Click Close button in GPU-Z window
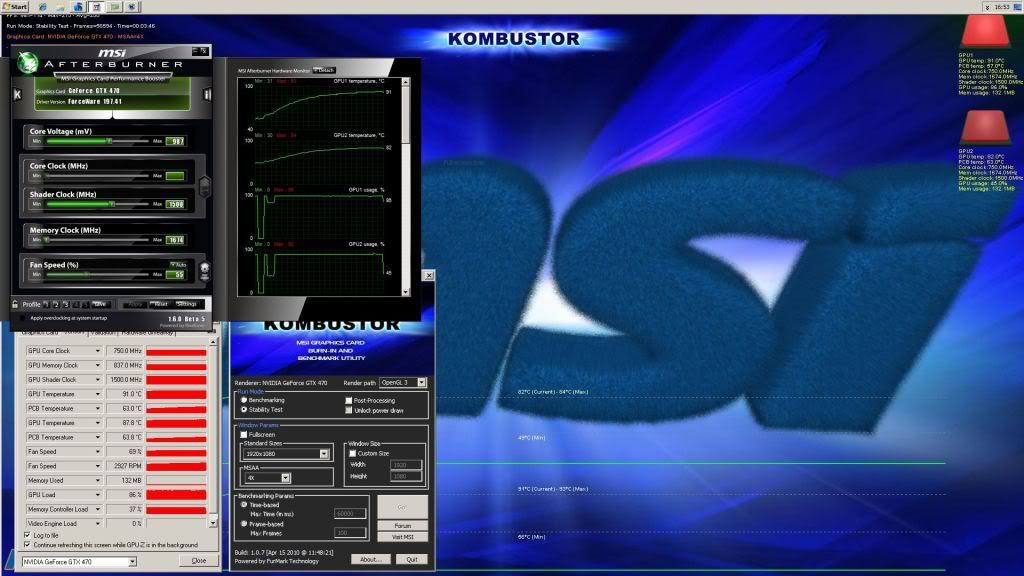 click(199, 560)
